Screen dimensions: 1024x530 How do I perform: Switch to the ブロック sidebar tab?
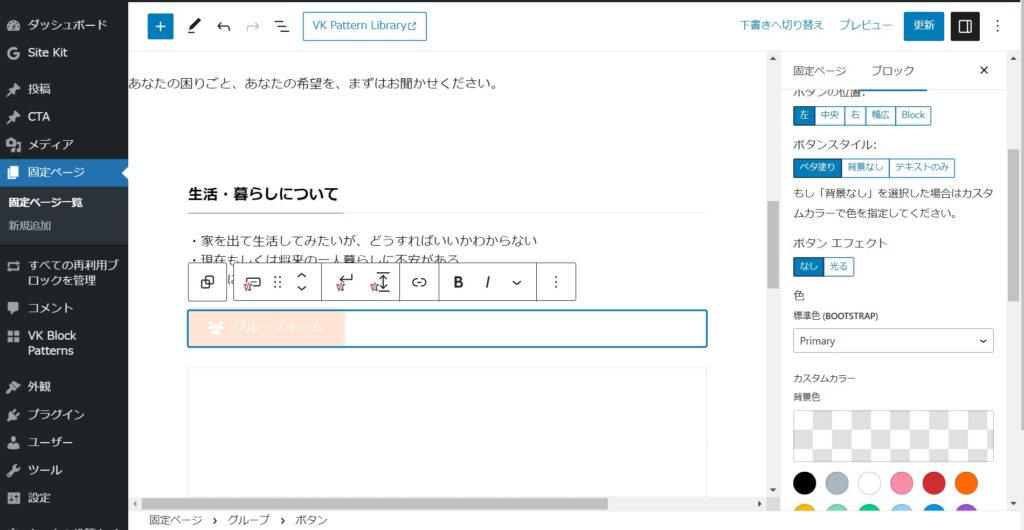pos(893,70)
